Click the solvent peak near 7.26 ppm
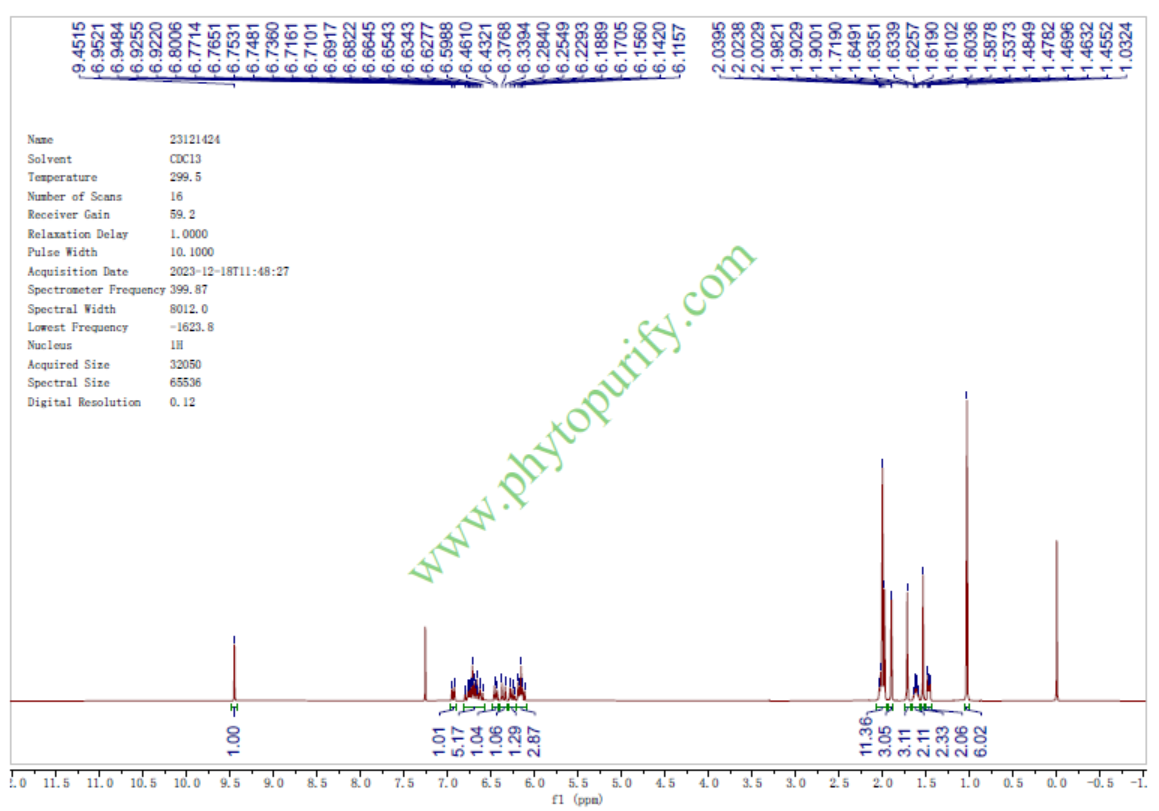1159x811 pixels. pyautogui.click(x=426, y=662)
